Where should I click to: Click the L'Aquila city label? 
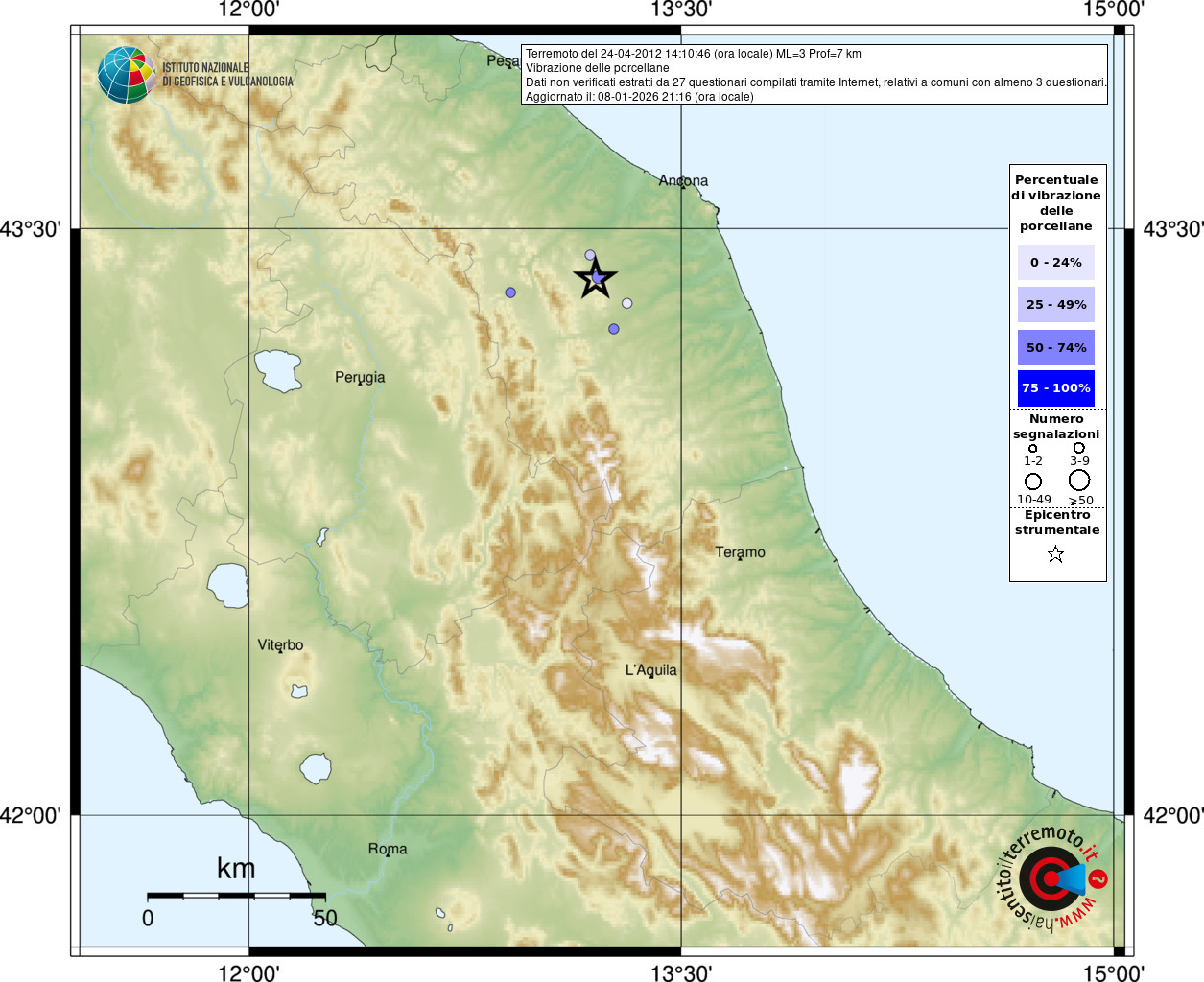point(651,670)
